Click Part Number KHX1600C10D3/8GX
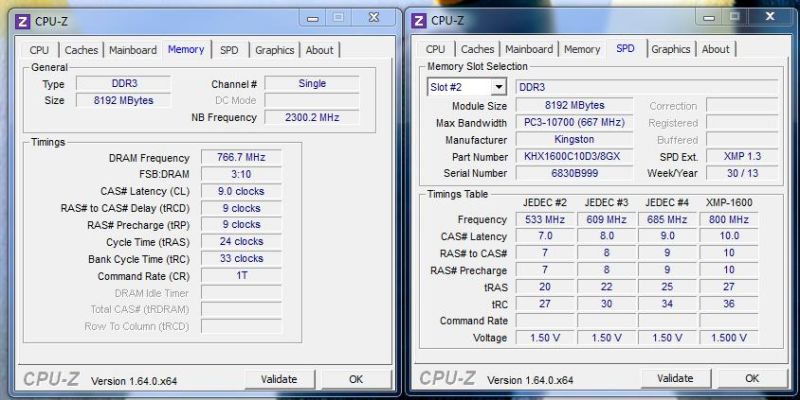This screenshot has height=400, width=800. coord(574,156)
